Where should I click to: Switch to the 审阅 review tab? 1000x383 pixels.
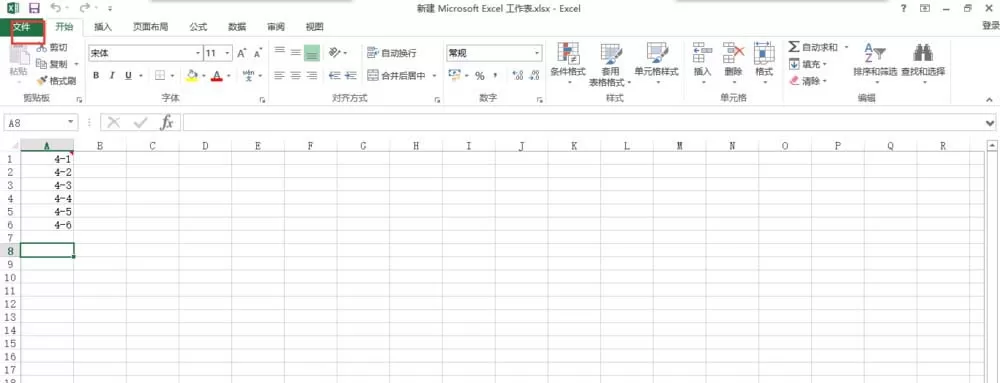click(x=276, y=27)
